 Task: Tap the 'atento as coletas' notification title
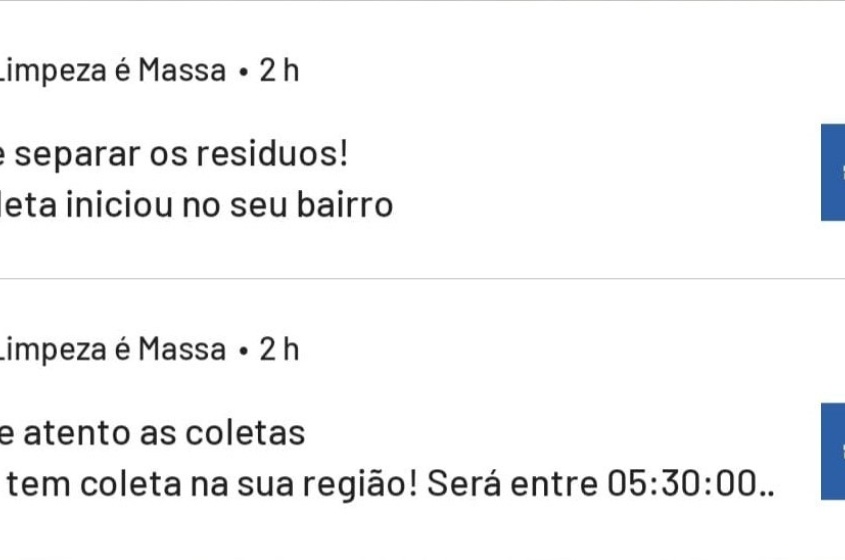pyautogui.click(x=153, y=433)
